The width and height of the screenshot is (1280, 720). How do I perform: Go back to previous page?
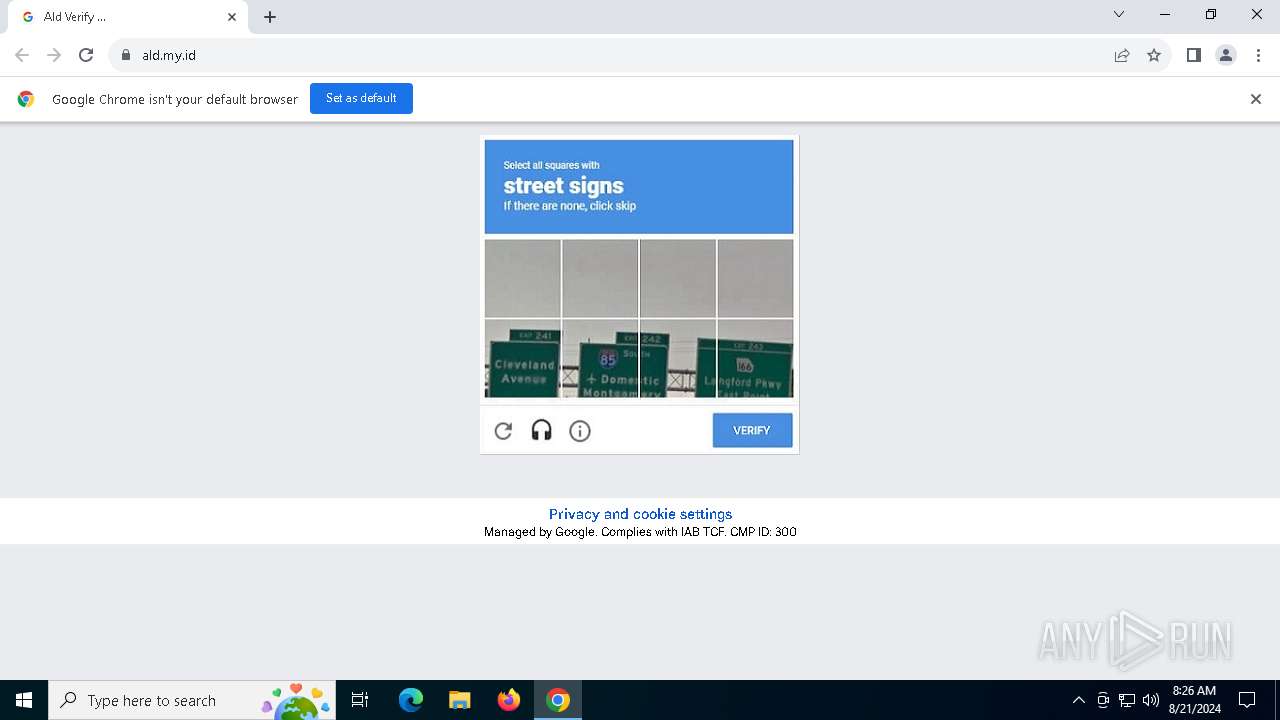click(22, 55)
